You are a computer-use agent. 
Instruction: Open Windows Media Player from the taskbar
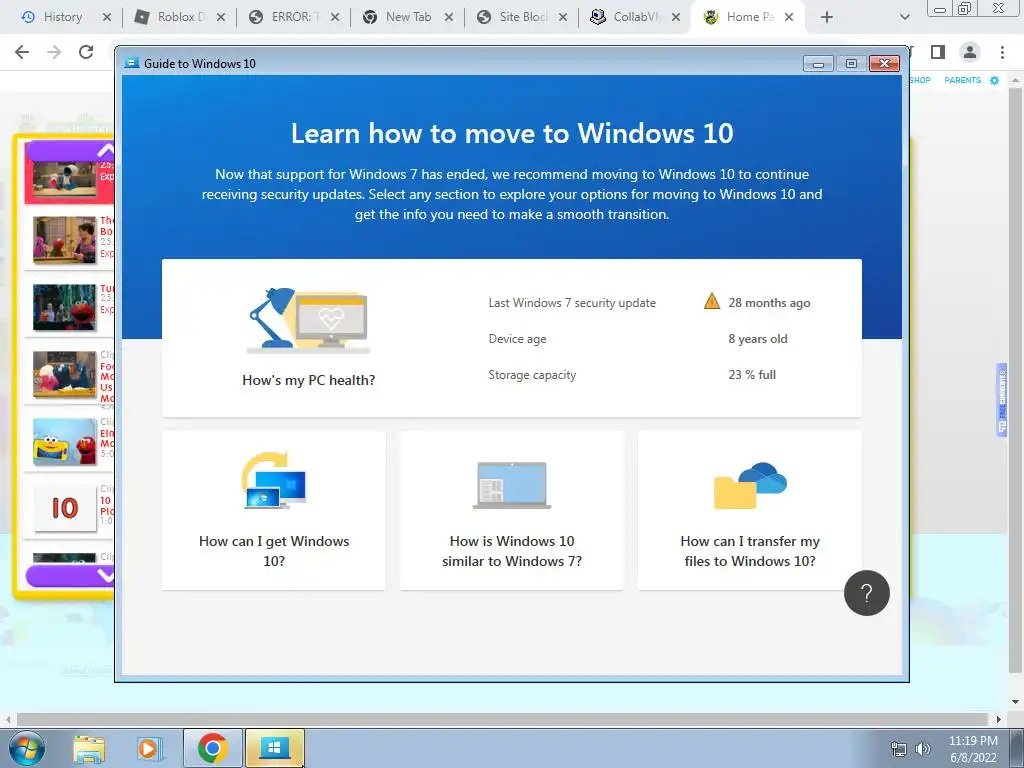(149, 749)
